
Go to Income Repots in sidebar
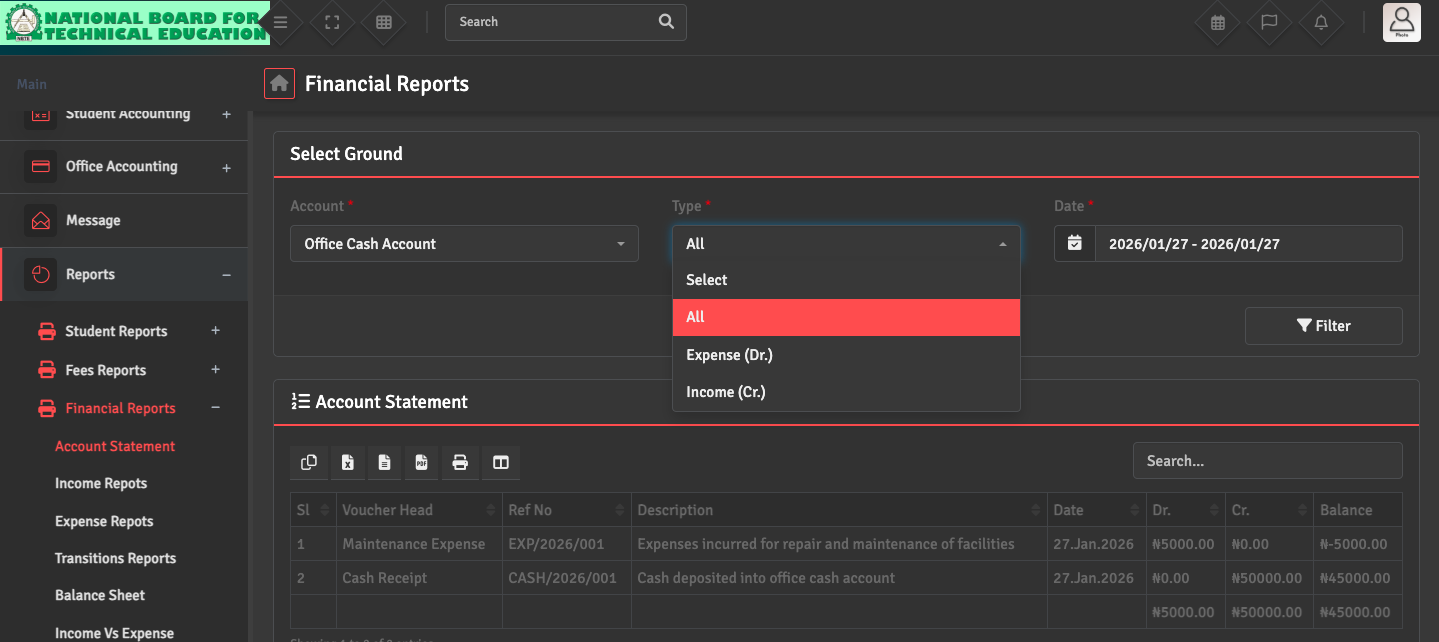click(x=101, y=483)
